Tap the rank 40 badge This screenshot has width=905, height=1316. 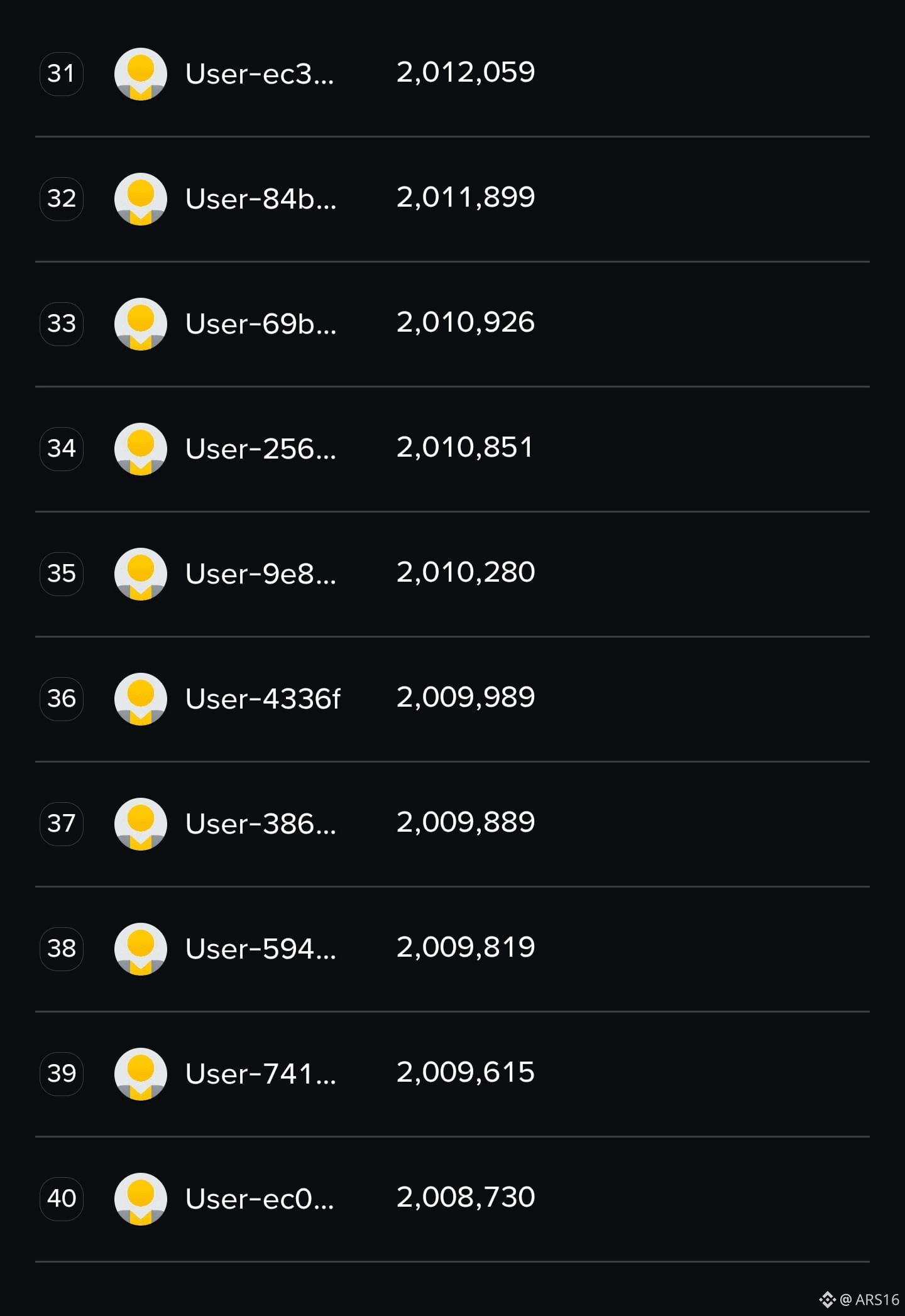point(62,1199)
